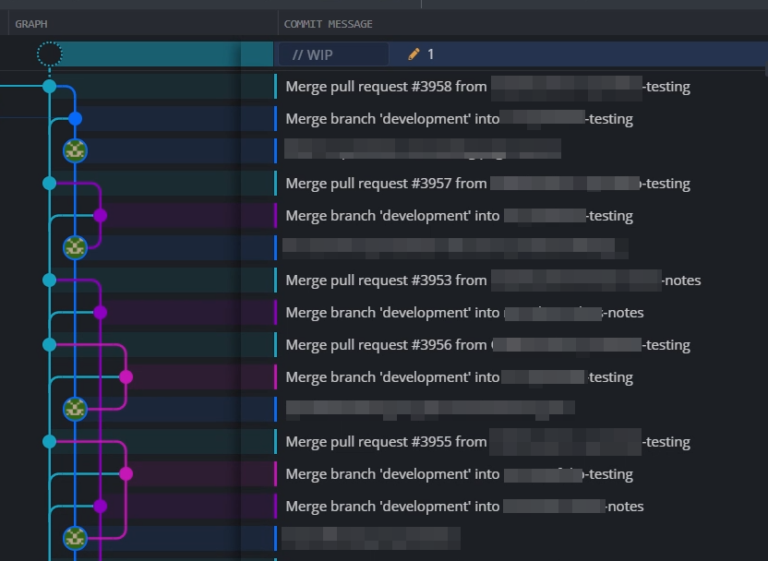
Task: Select commit "Merge pull request #3955"
Action: [386, 442]
